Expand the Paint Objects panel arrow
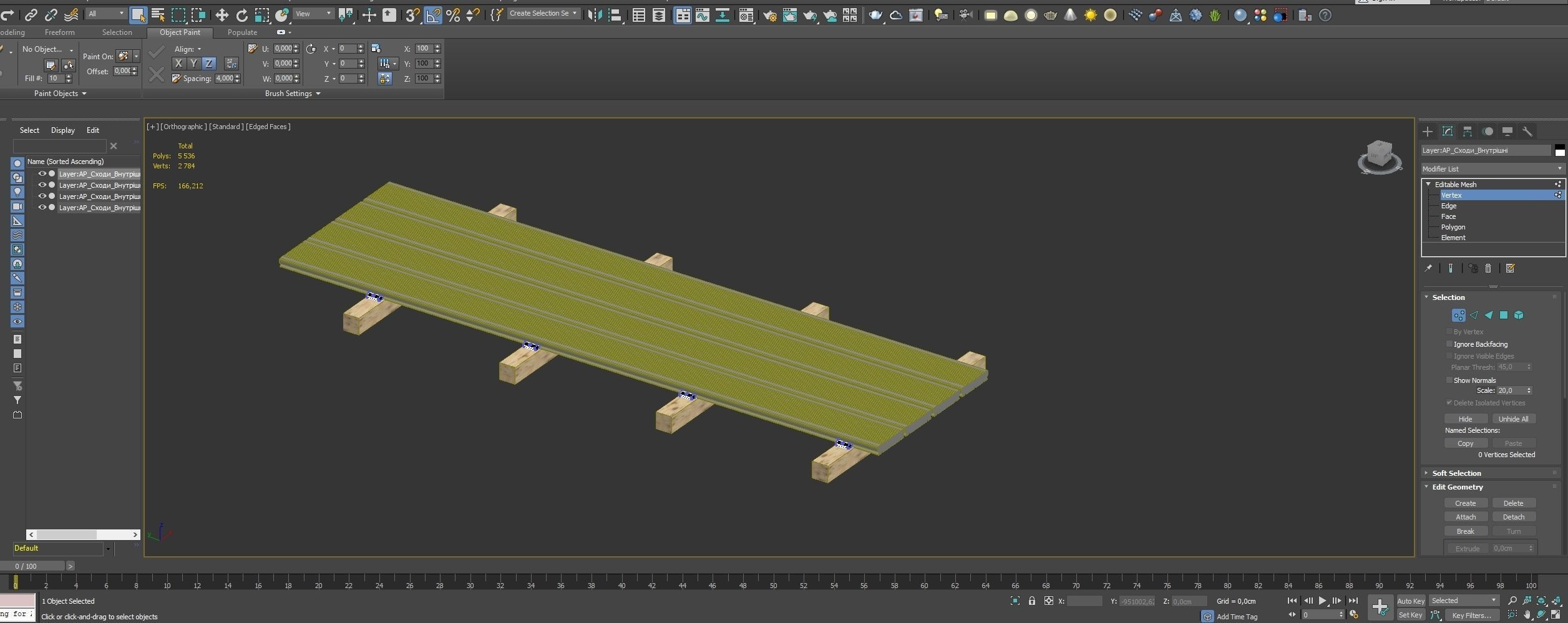Viewport: 1568px width, 623px height. (x=84, y=94)
